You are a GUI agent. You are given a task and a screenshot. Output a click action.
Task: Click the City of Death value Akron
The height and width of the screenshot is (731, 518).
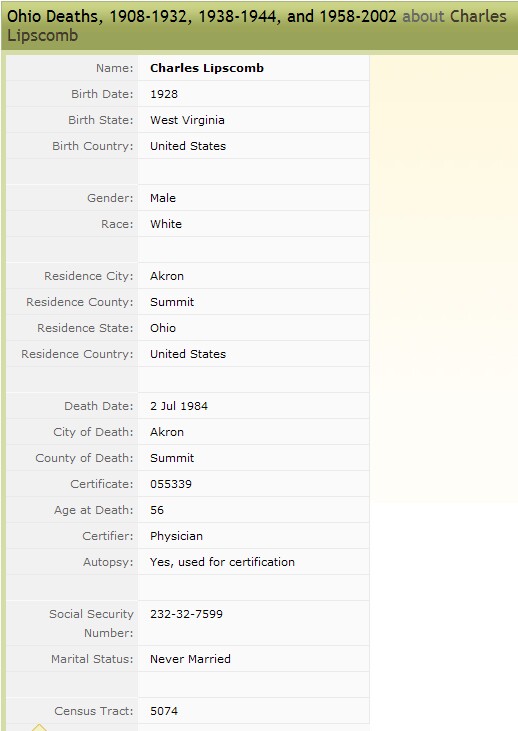click(x=166, y=432)
